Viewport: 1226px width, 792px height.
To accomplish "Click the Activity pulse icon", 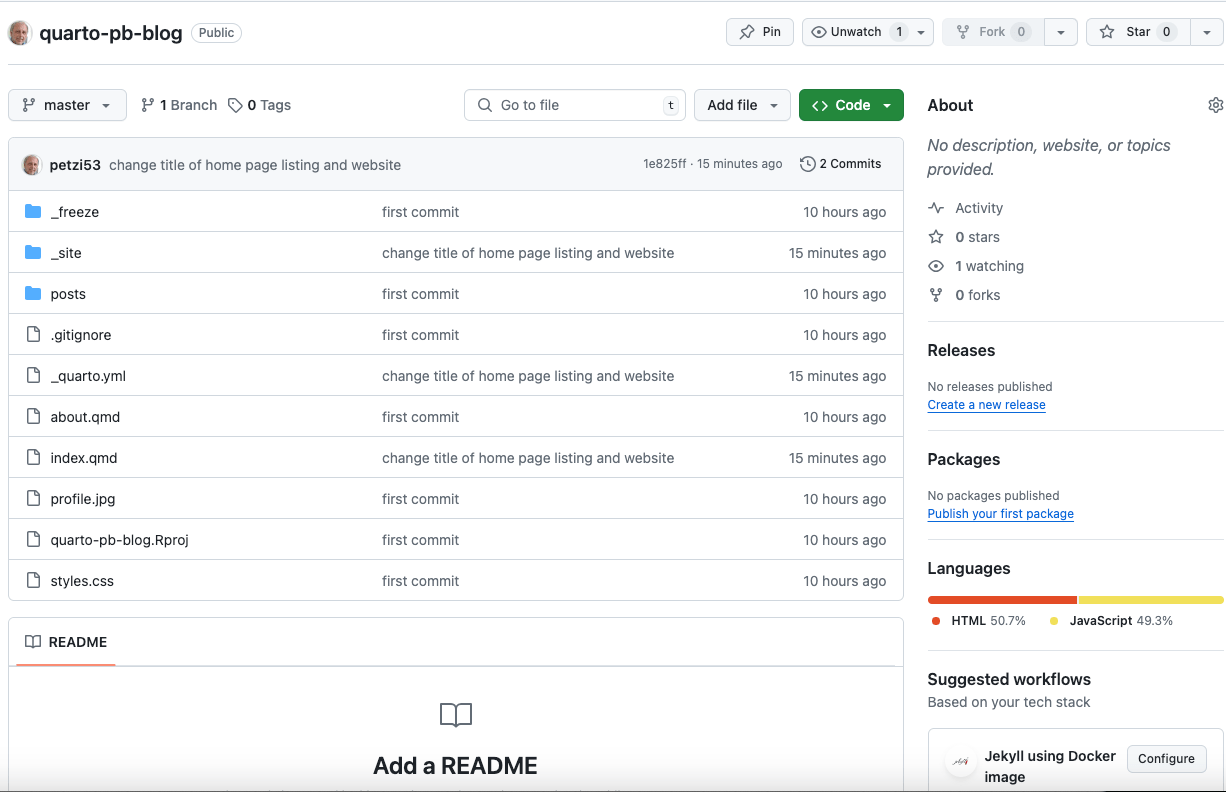I will (x=936, y=208).
